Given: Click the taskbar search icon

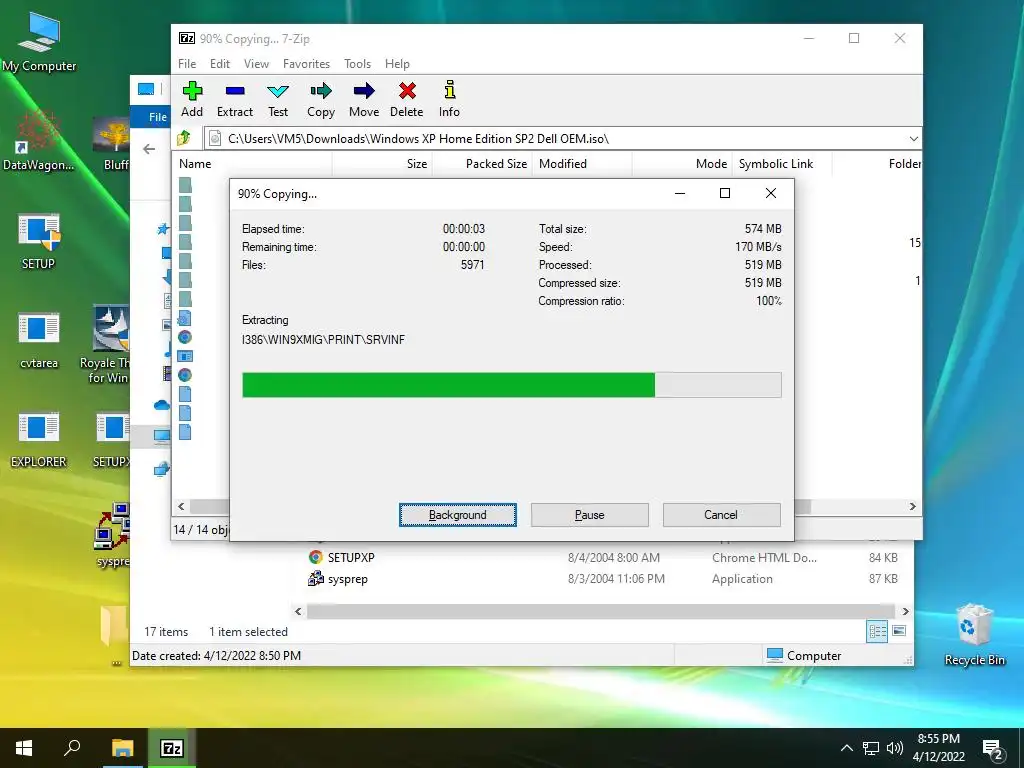Looking at the screenshot, I should click(x=72, y=748).
